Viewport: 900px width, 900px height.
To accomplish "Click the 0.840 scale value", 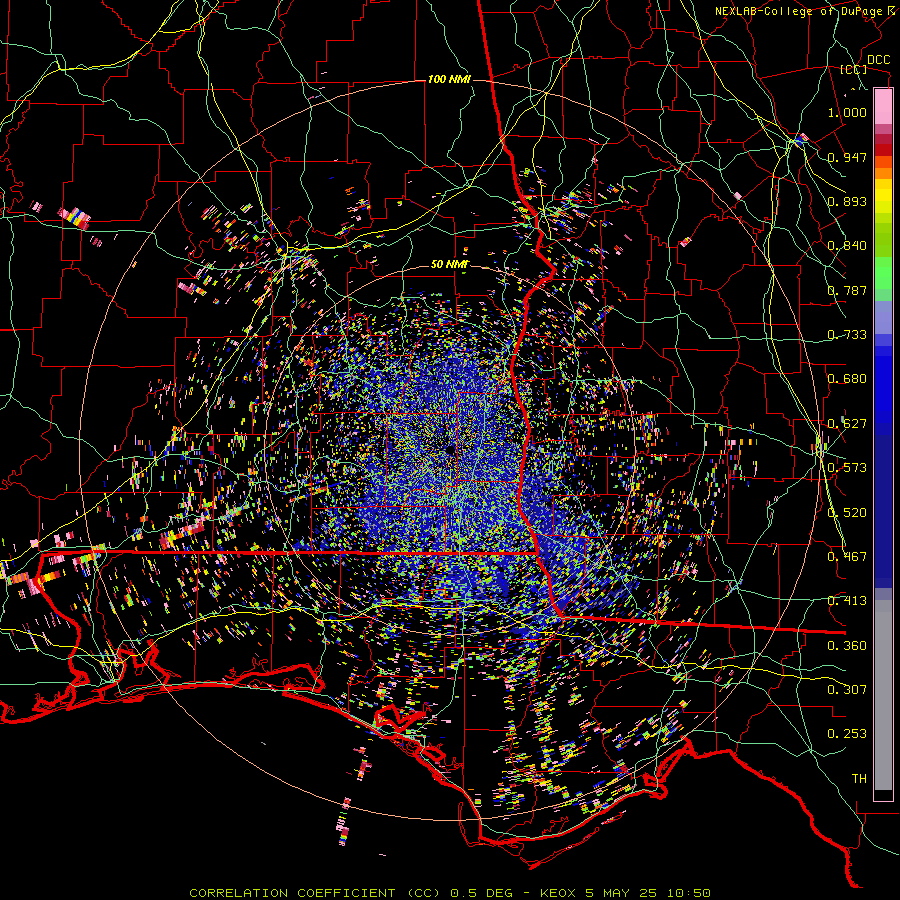I will coord(847,246).
